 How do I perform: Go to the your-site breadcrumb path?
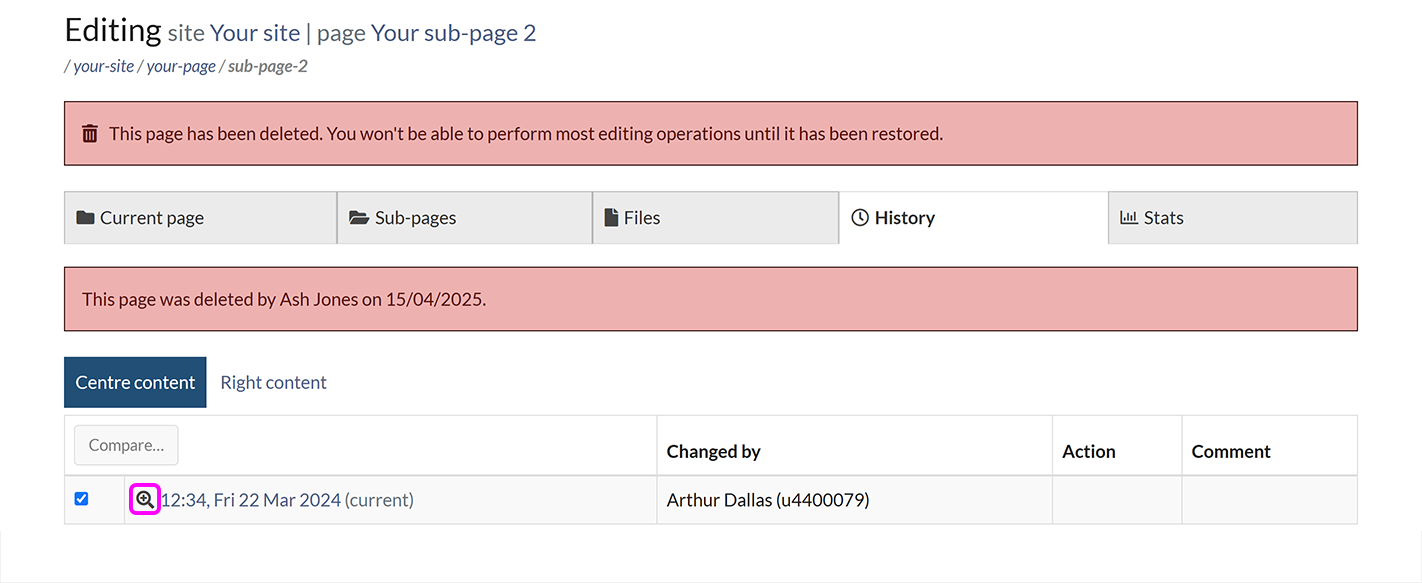(x=103, y=67)
